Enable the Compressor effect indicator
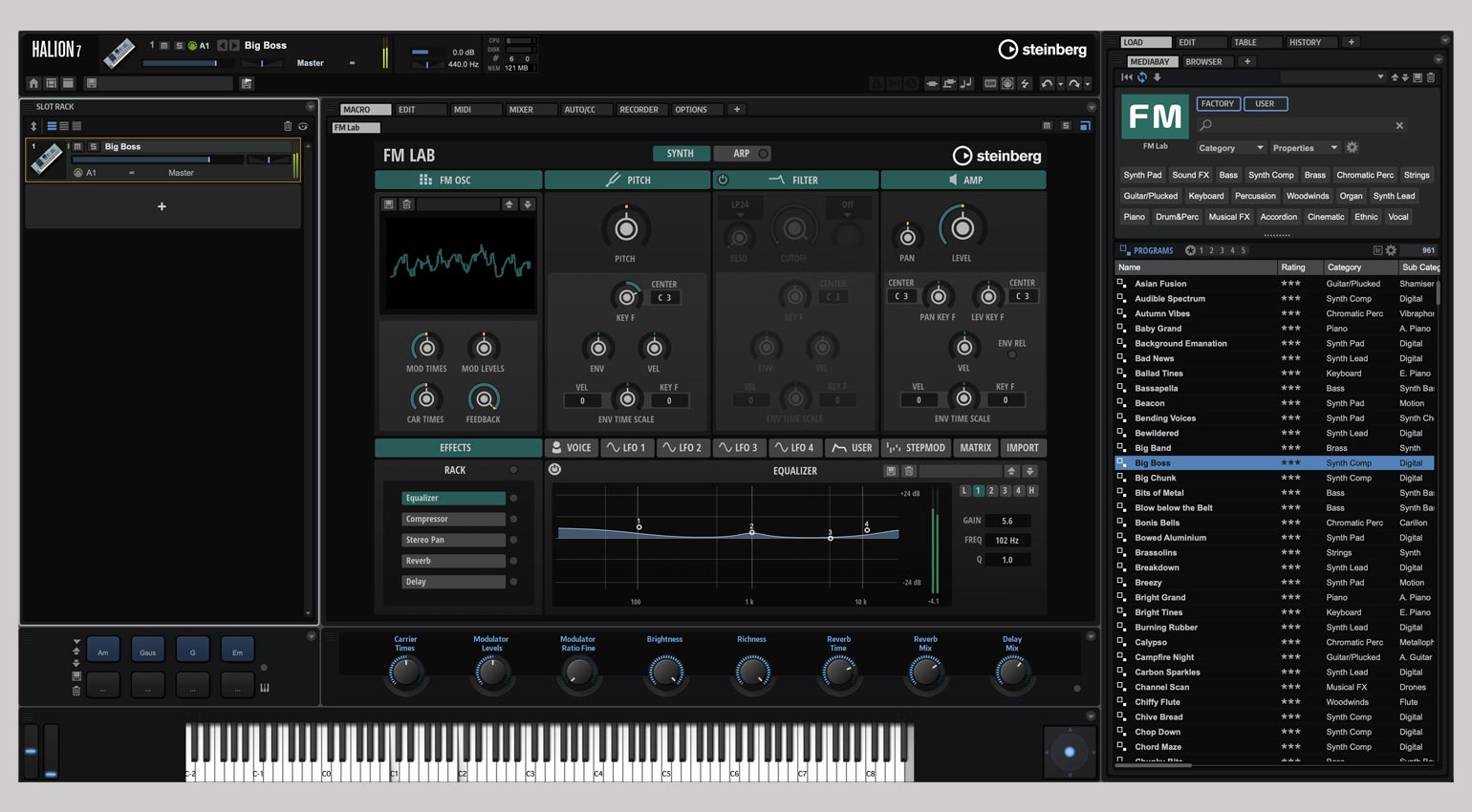1472x812 pixels. [513, 519]
